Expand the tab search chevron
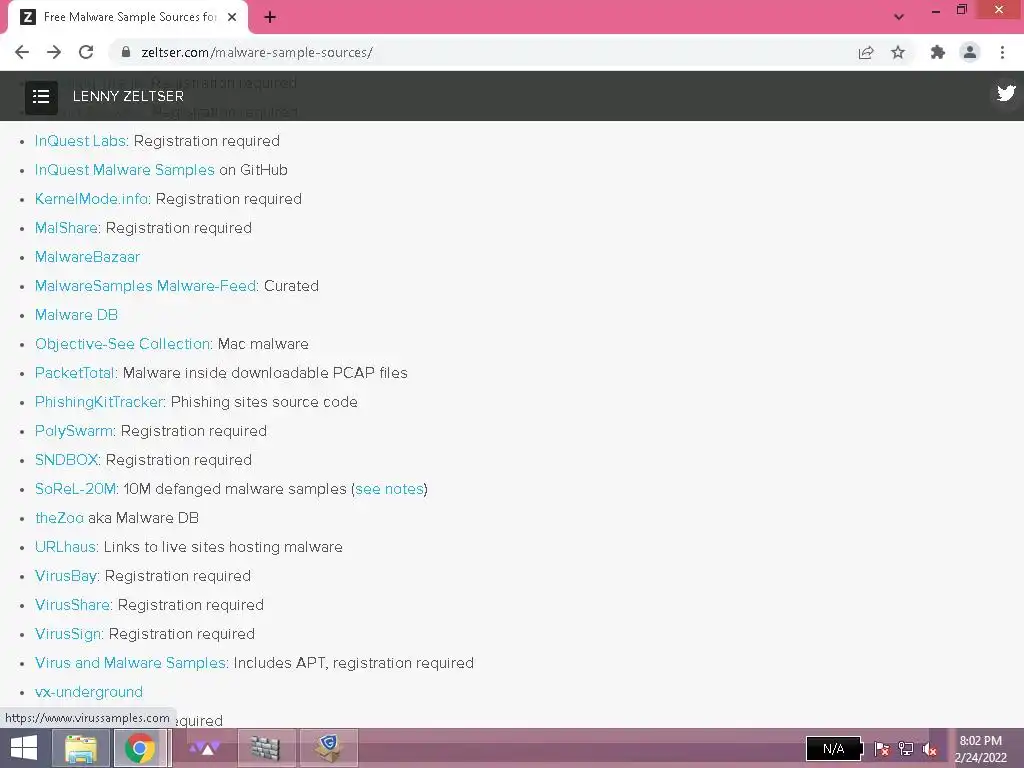This screenshot has width=1024, height=768. pyautogui.click(x=899, y=17)
